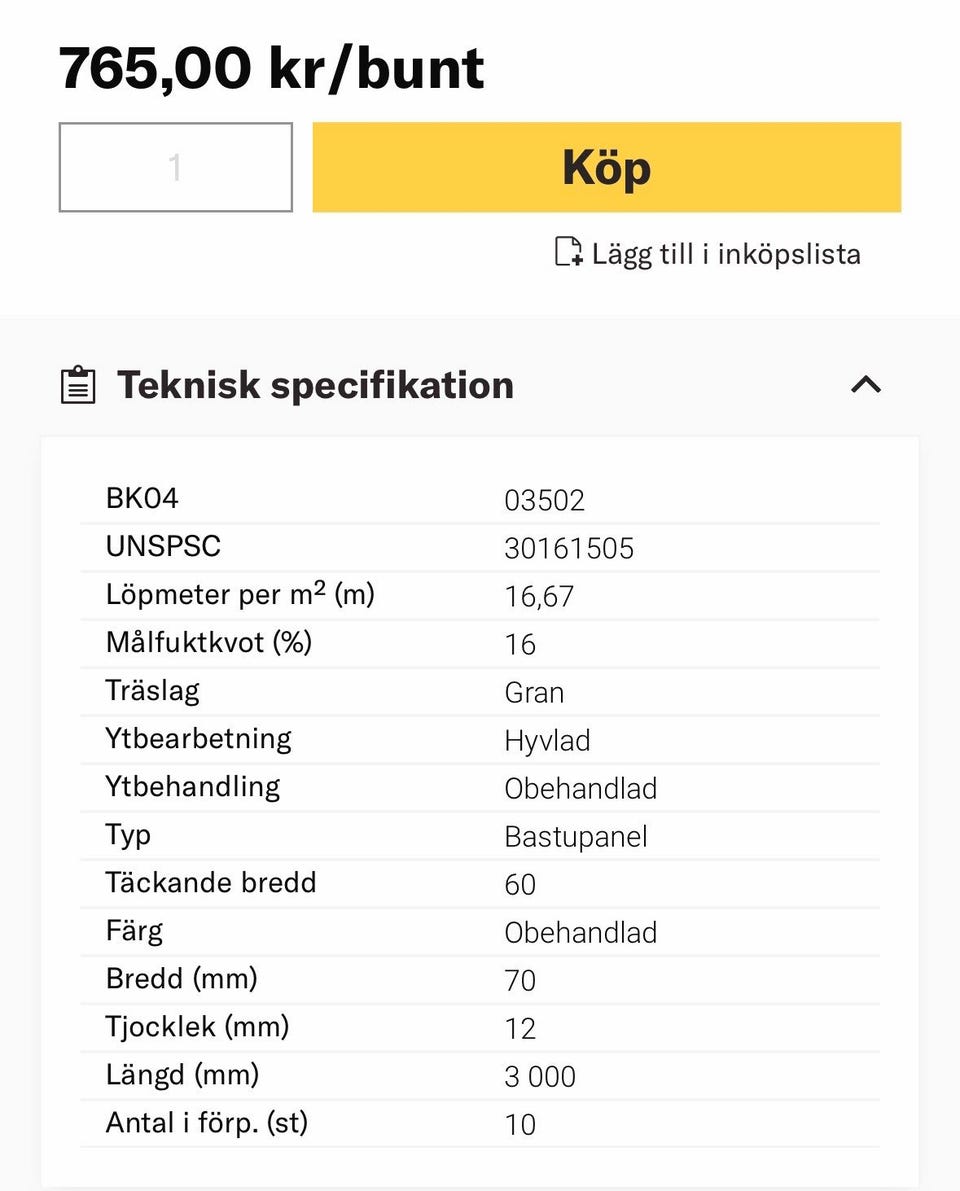Click the Typ value Bastupanel
Screen dimensions: 960x1191
tap(576, 836)
